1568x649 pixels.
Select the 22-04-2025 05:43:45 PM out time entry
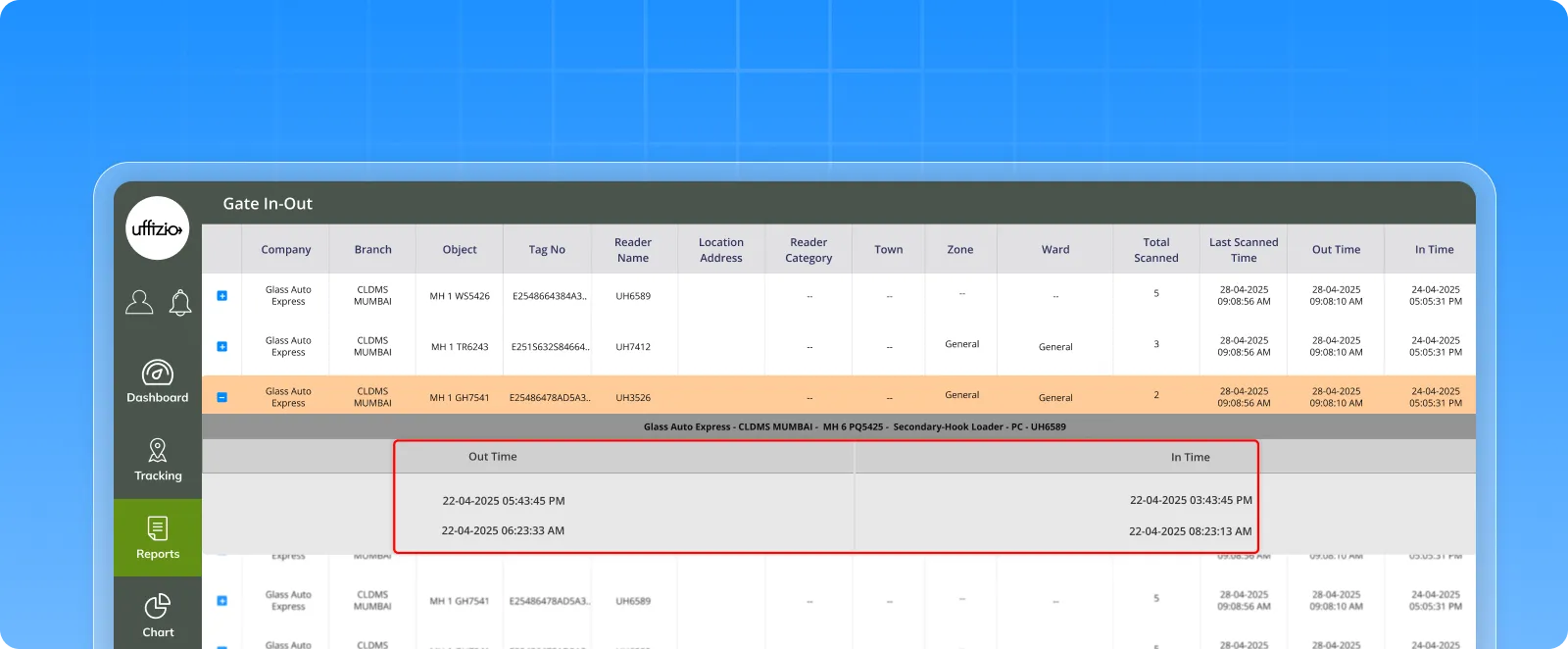point(503,501)
